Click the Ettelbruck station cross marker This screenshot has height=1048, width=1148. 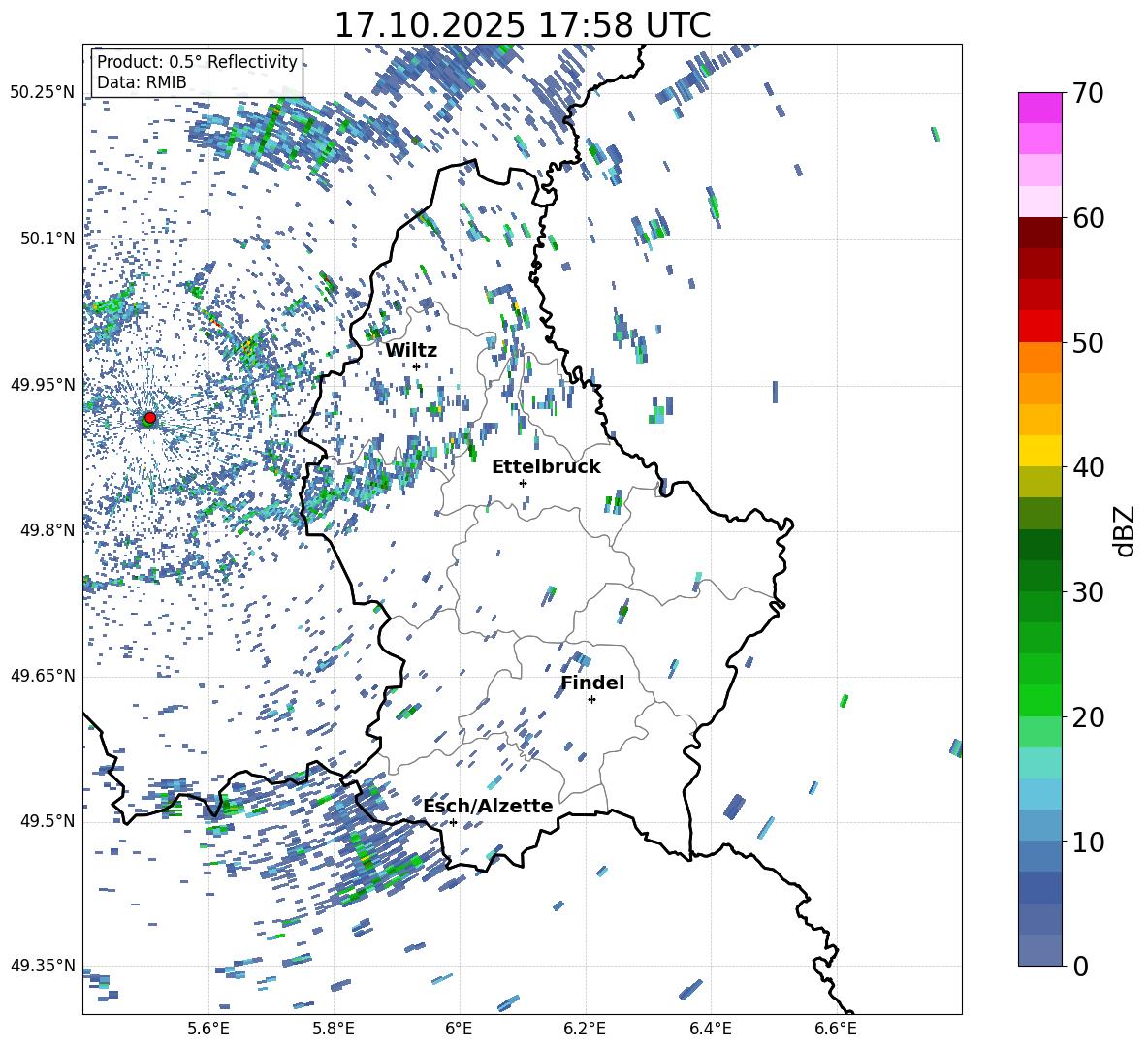[523, 483]
